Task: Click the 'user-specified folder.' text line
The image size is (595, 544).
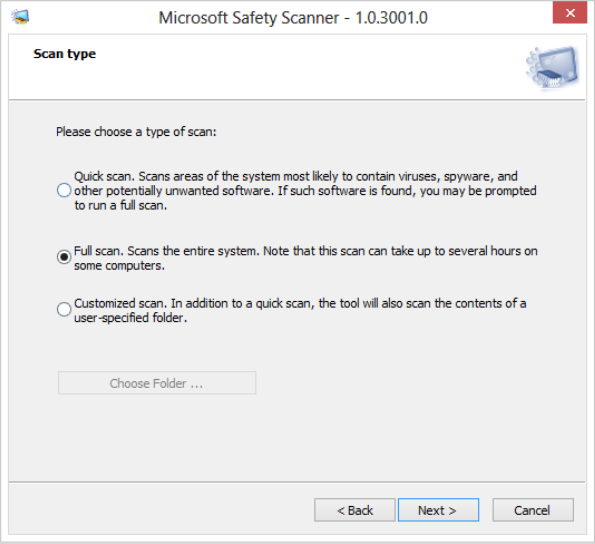Action: [131, 318]
